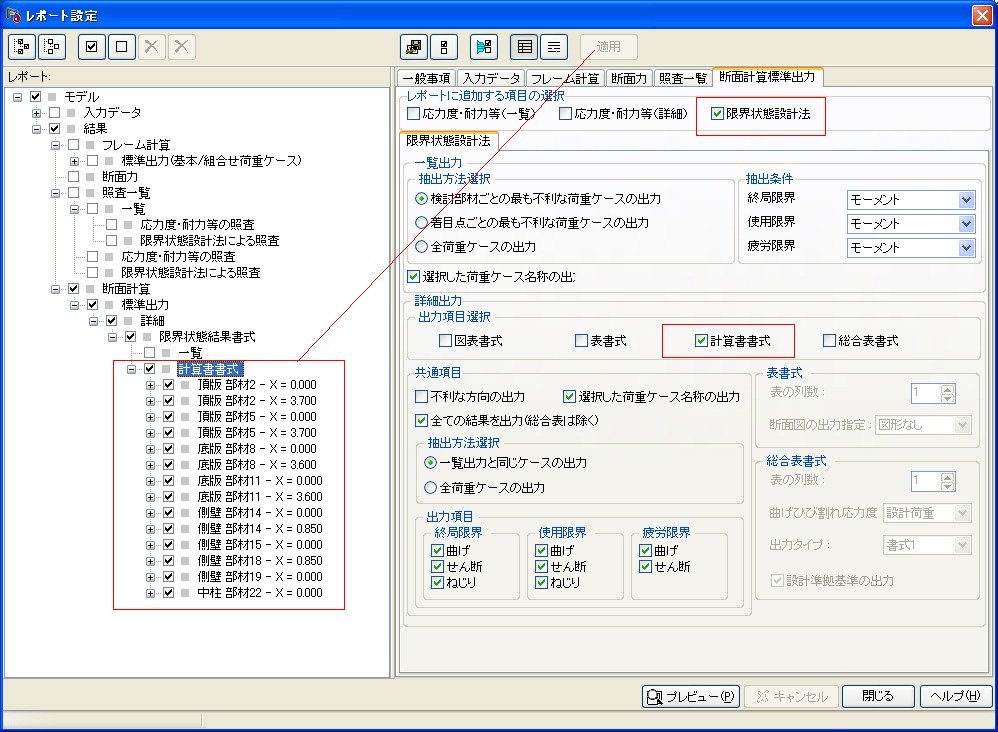Open the 一般事項 tab
This screenshot has height=732, width=998.
[x=426, y=78]
